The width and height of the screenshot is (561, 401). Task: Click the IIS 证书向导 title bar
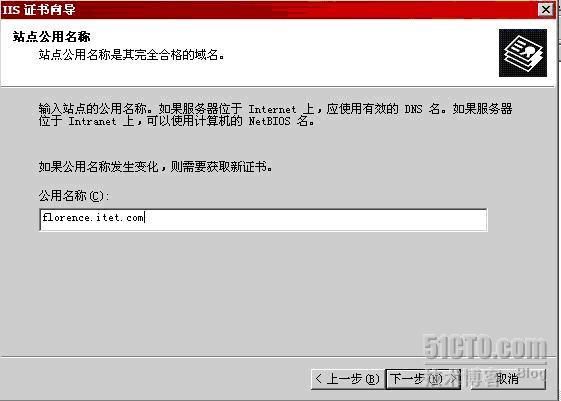point(268,9)
